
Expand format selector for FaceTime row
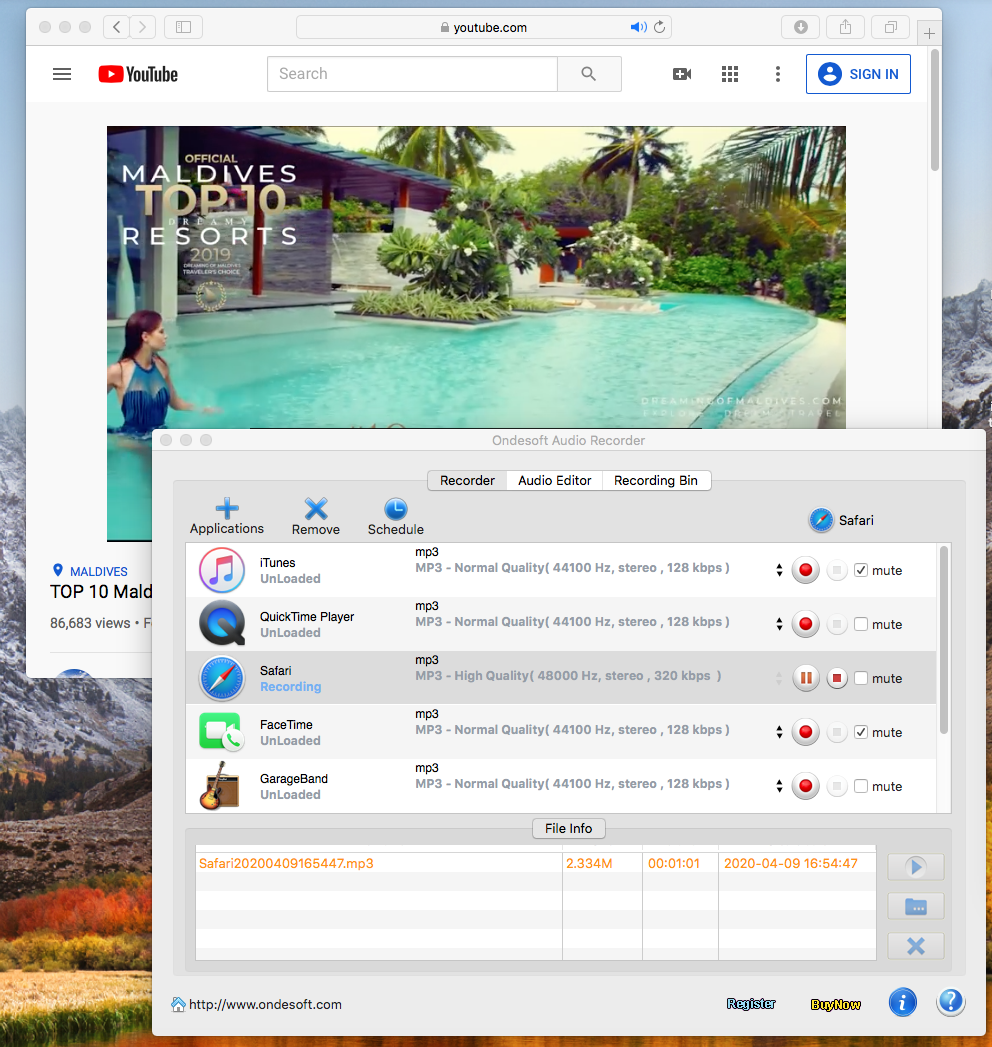click(779, 733)
